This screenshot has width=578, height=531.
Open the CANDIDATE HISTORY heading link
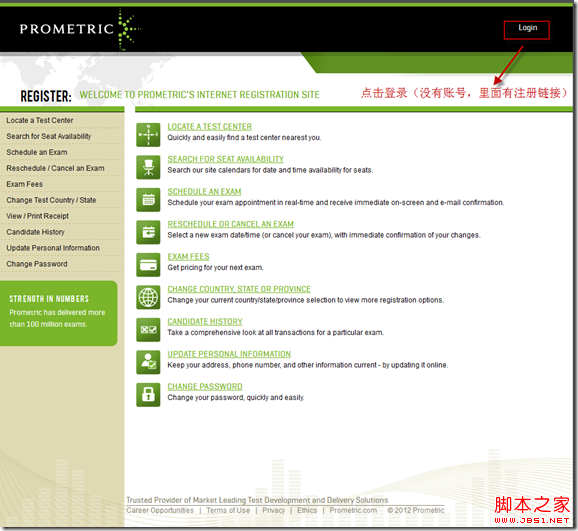coord(205,321)
